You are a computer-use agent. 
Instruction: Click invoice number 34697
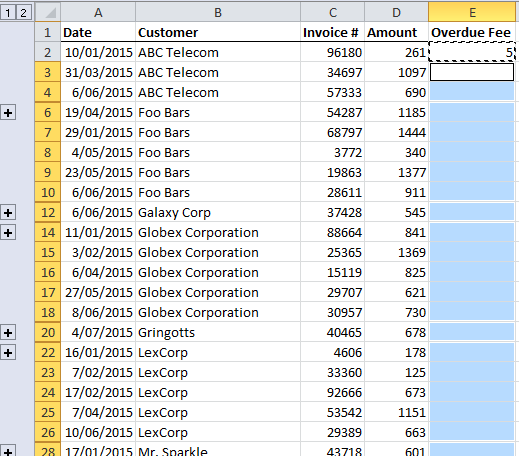click(332, 72)
